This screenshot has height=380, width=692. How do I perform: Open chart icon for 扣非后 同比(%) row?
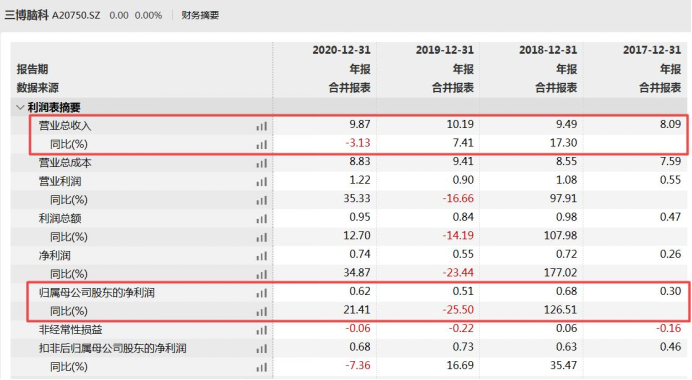point(262,367)
